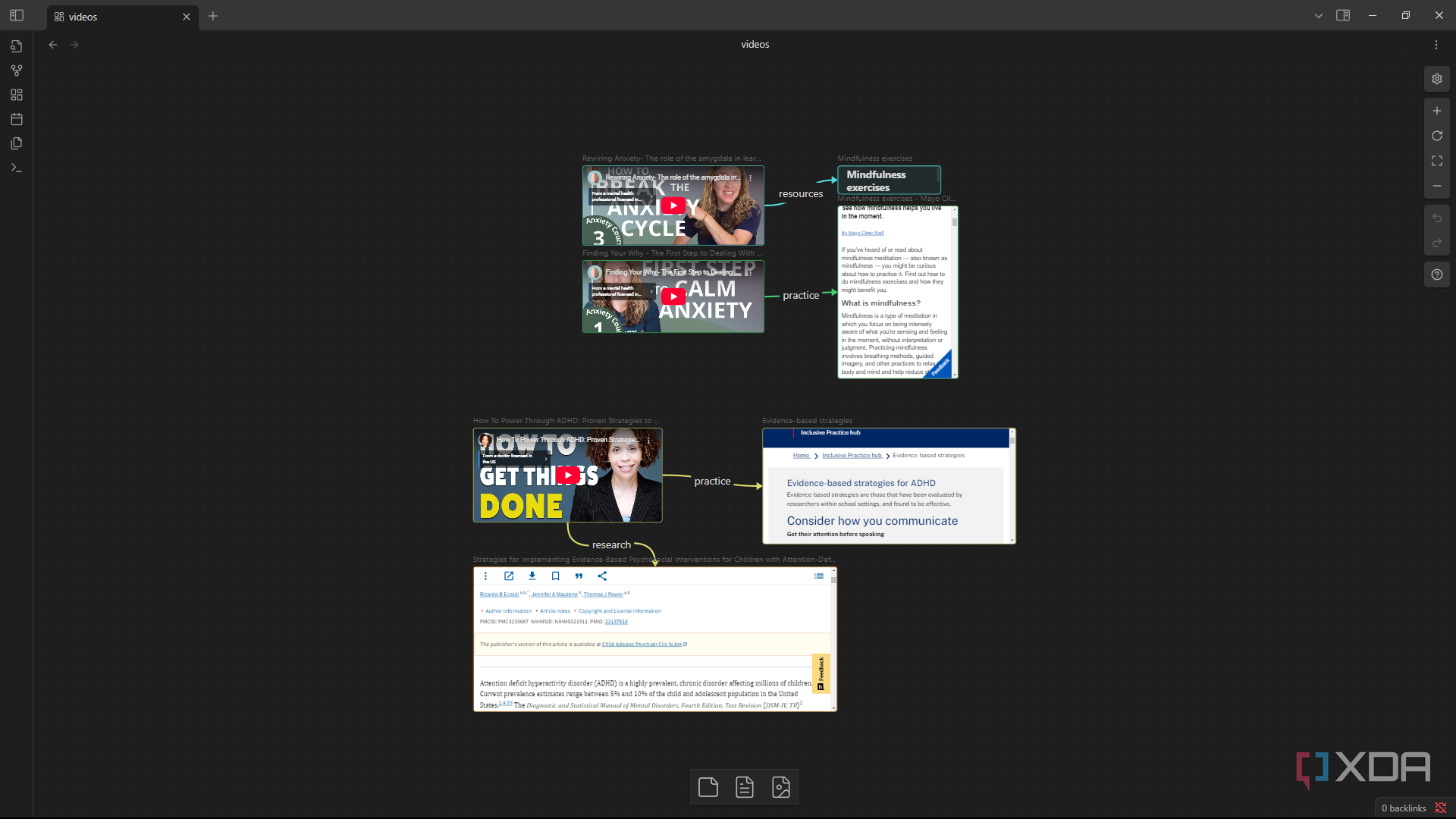Click 'practice' label near ADHD video
Screen dimensions: 1456x819
coord(712,481)
